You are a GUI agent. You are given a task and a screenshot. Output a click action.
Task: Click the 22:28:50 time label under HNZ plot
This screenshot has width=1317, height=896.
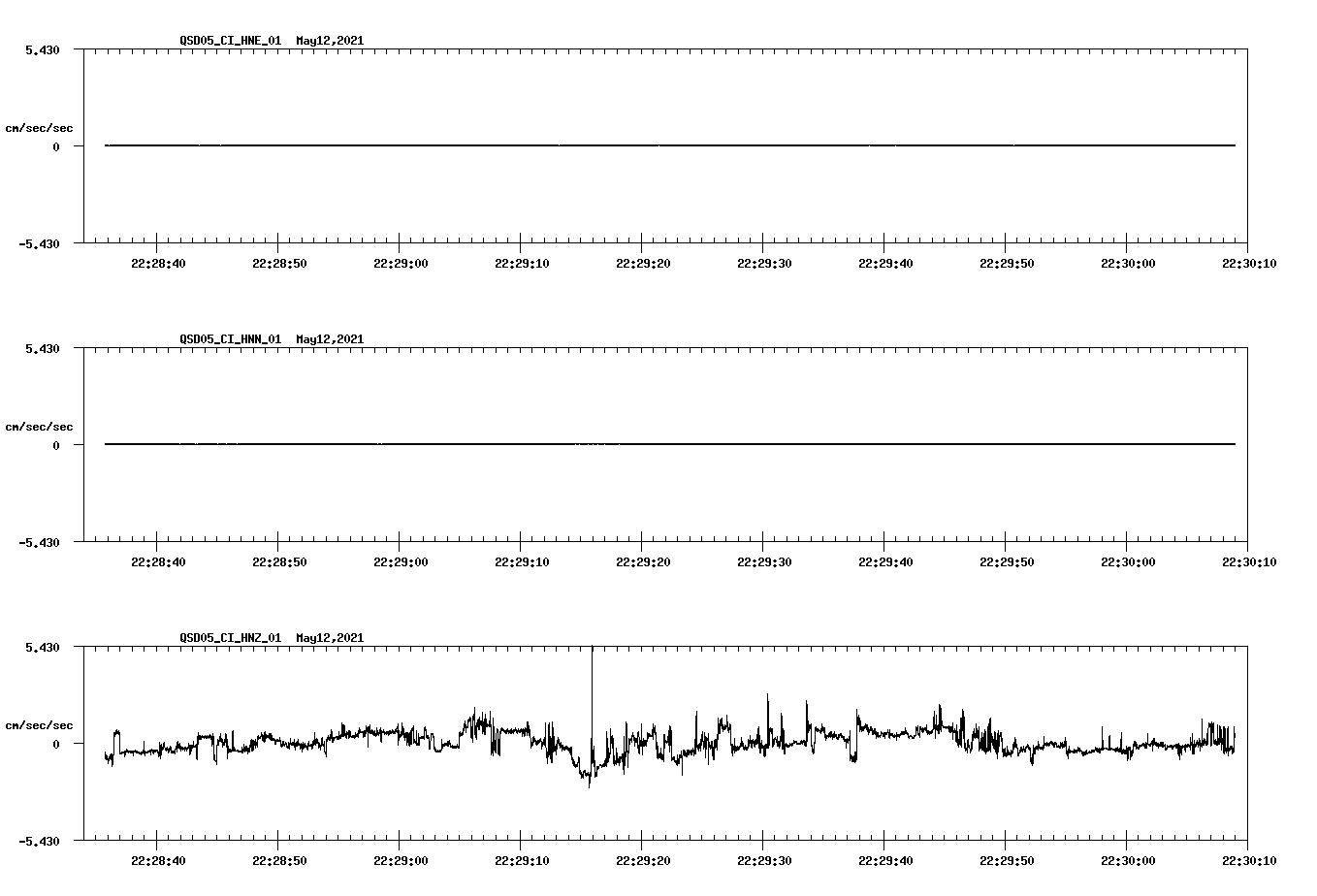point(279,860)
